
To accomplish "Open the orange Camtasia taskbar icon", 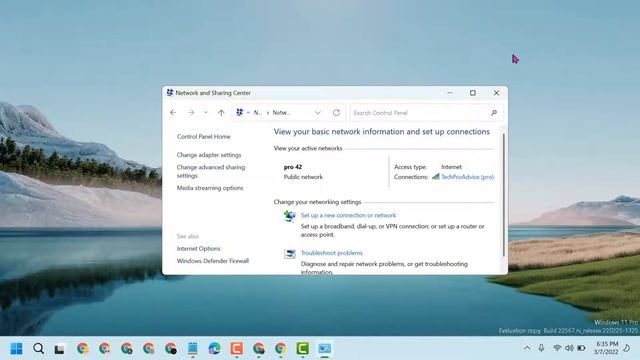I will coord(236,349).
